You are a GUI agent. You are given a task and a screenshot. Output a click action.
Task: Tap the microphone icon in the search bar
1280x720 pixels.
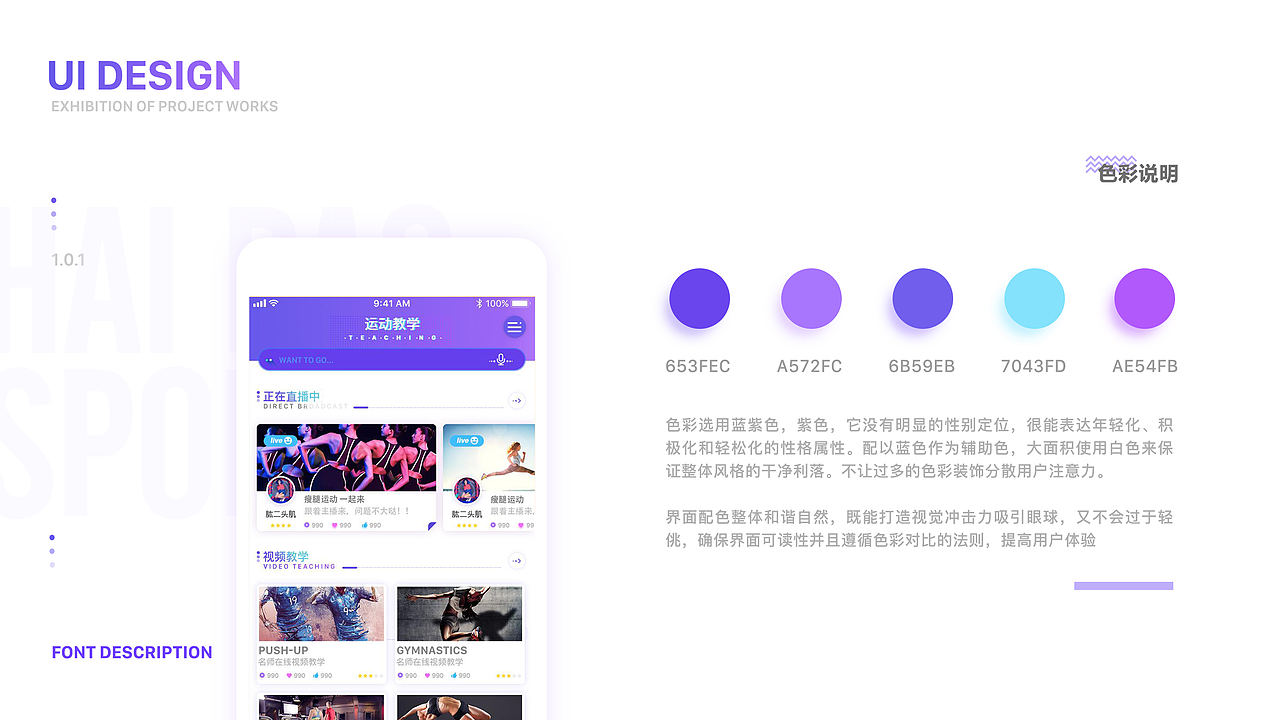(501, 360)
